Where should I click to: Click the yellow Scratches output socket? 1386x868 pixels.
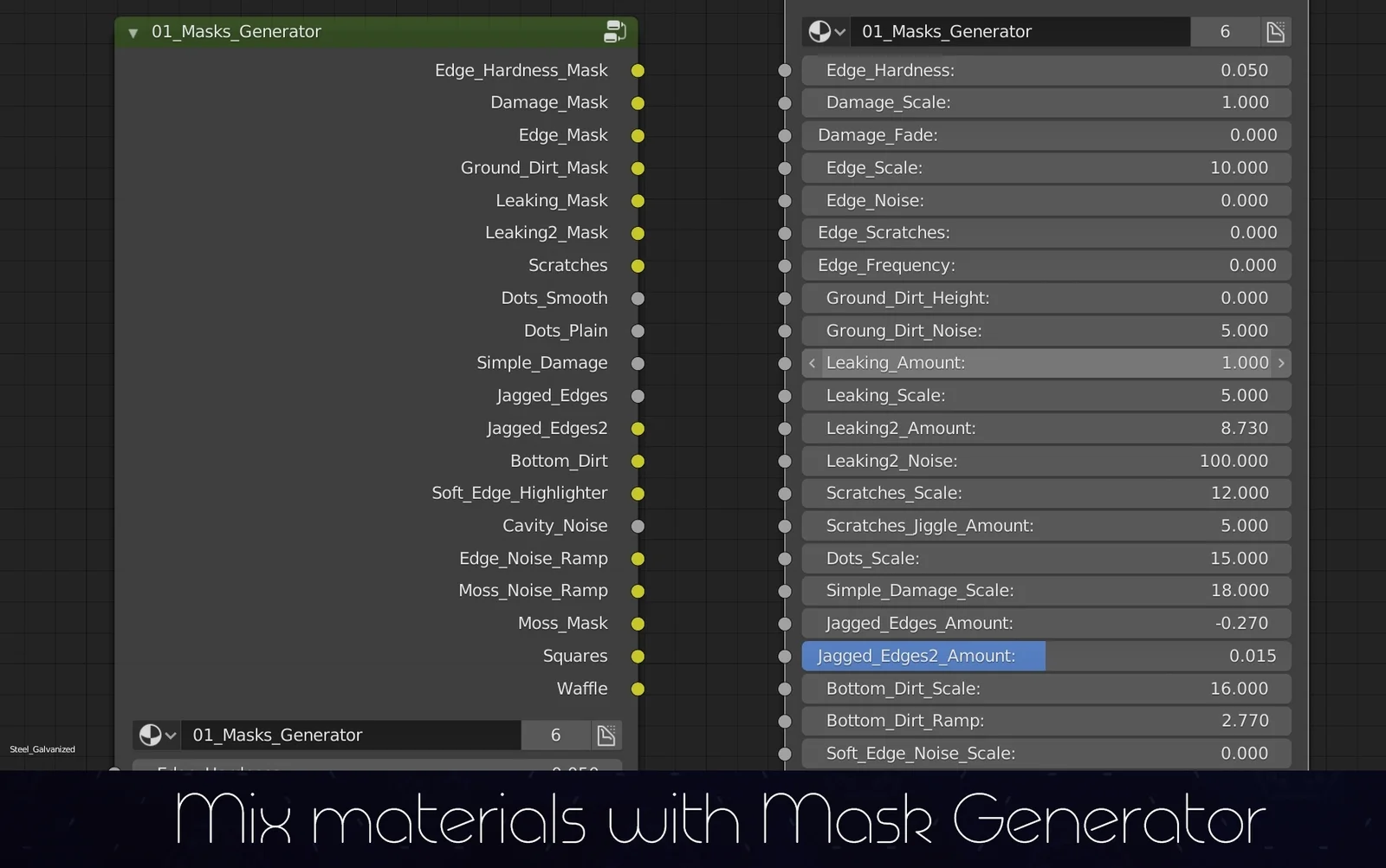[638, 265]
